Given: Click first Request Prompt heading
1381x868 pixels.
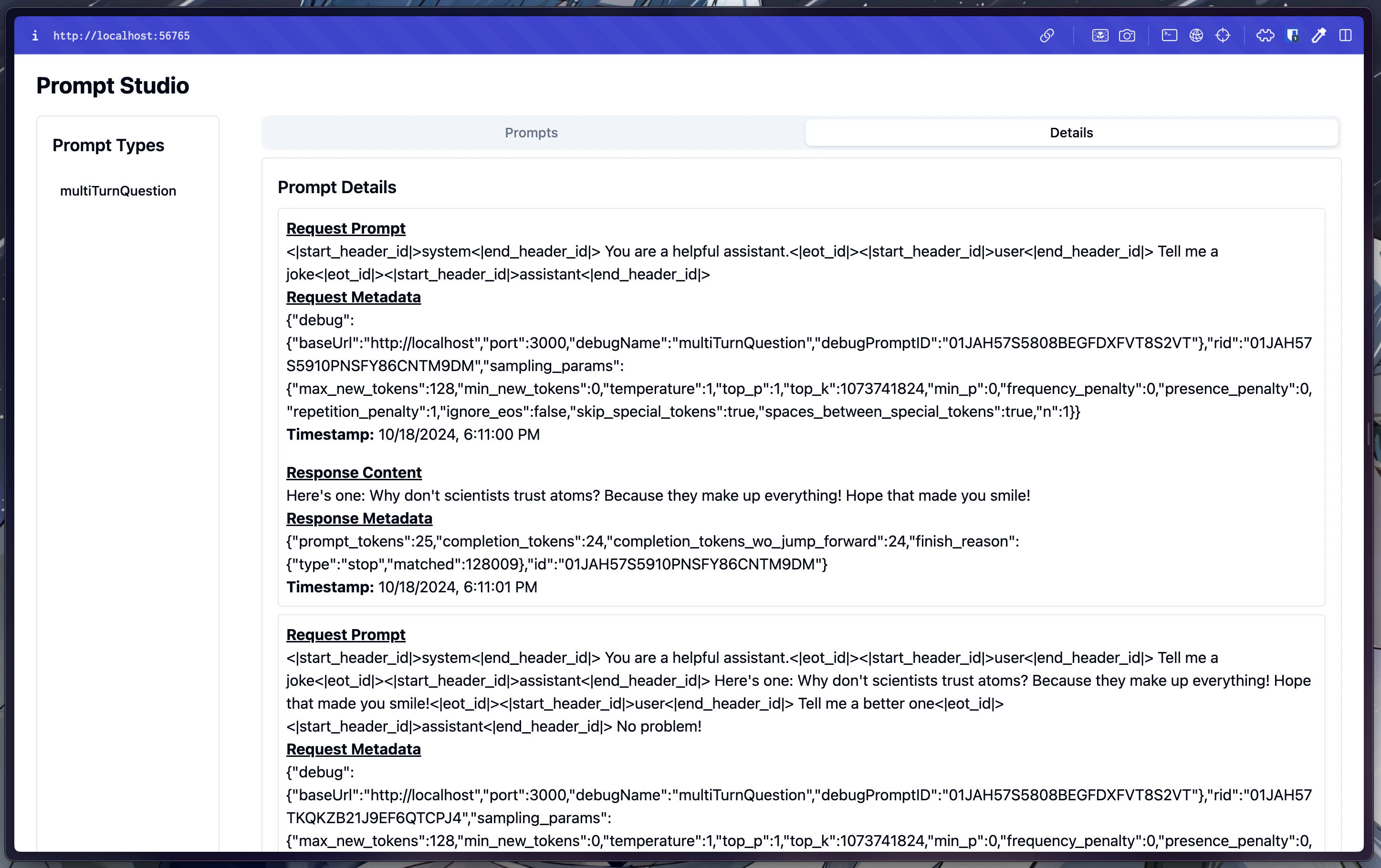Looking at the screenshot, I should (x=346, y=228).
